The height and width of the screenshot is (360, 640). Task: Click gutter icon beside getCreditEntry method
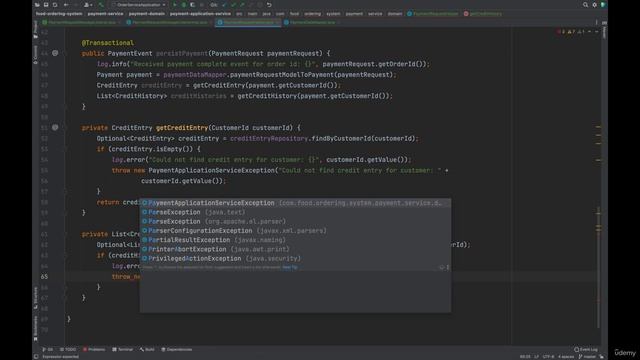click(55, 127)
